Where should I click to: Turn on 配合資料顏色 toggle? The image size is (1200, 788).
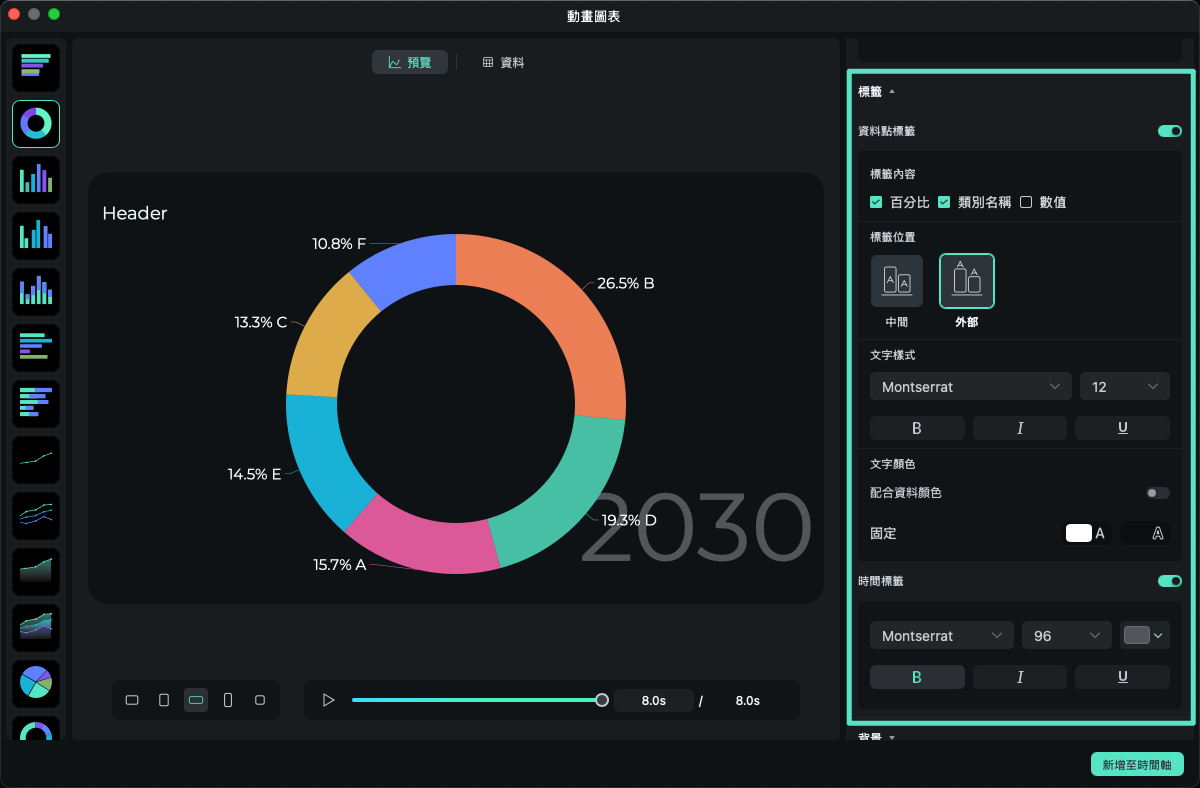[x=1157, y=493]
